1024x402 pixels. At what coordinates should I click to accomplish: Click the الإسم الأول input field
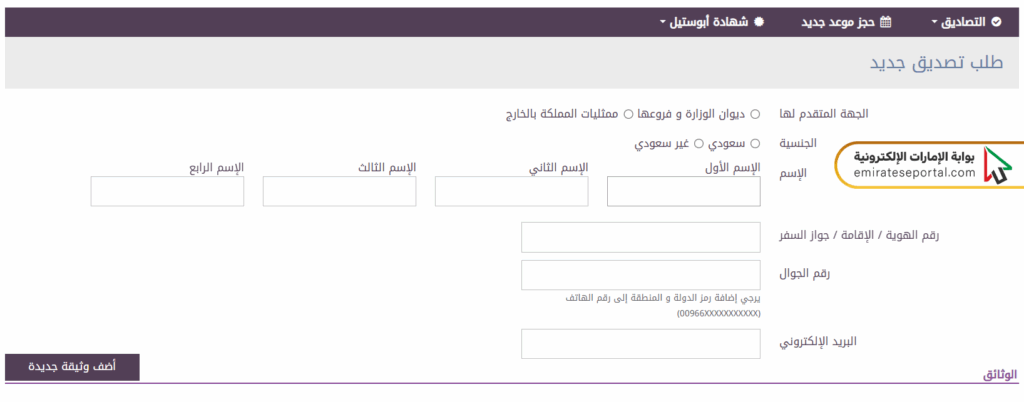coord(683,191)
